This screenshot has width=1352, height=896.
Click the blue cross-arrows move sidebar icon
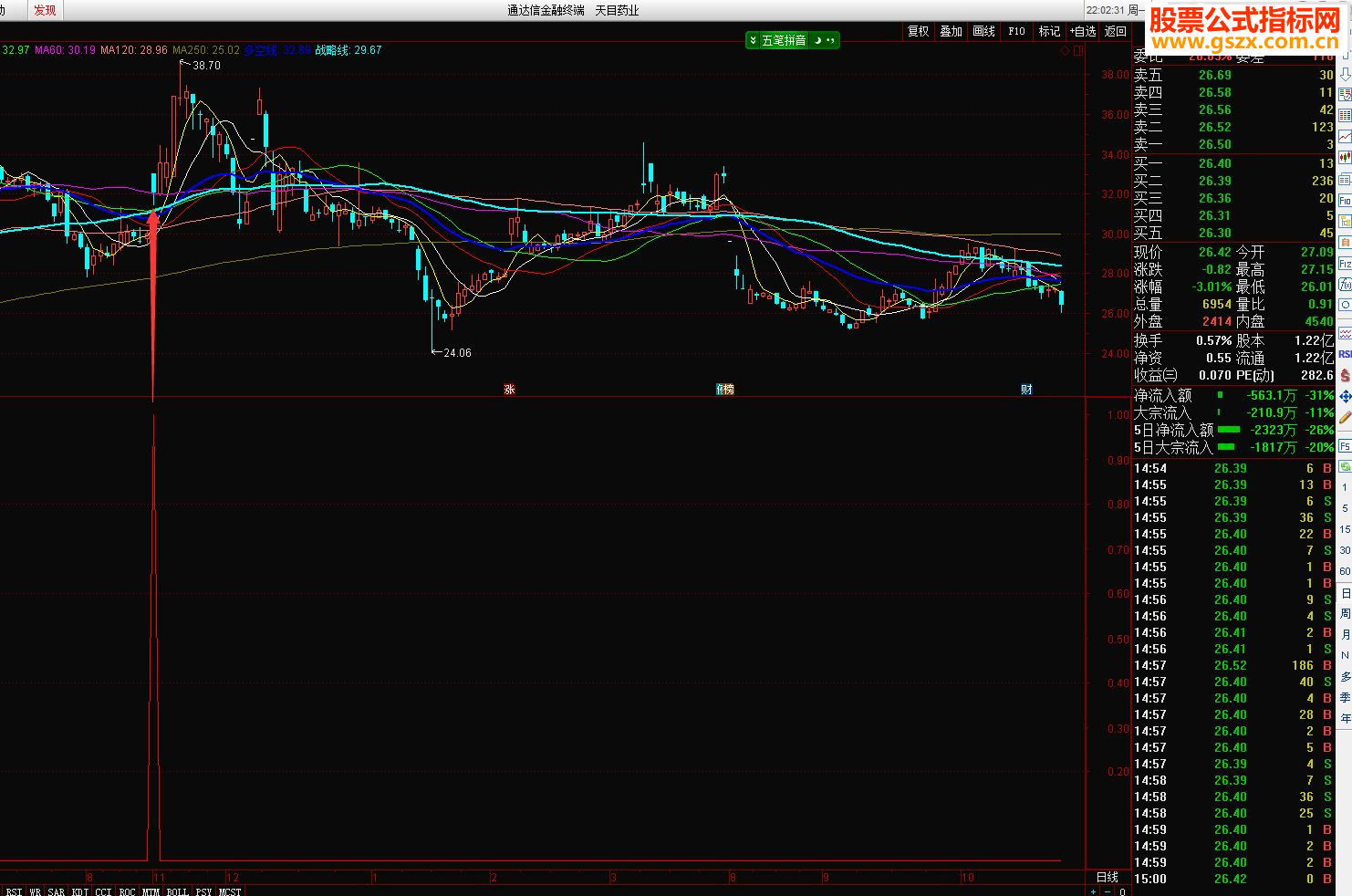[x=1345, y=396]
